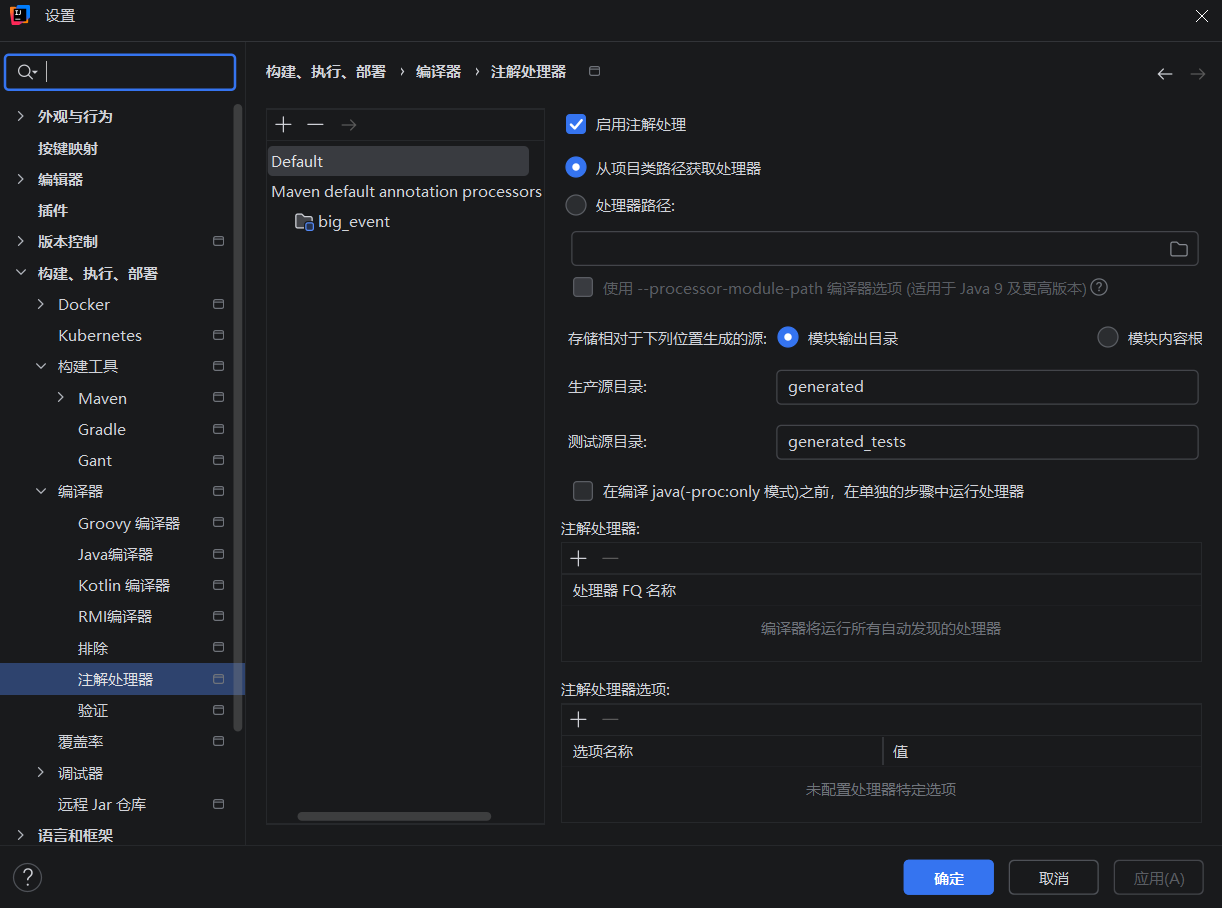Click project icon next to 版本控制
This screenshot has width=1222, height=908.
(x=218, y=241)
